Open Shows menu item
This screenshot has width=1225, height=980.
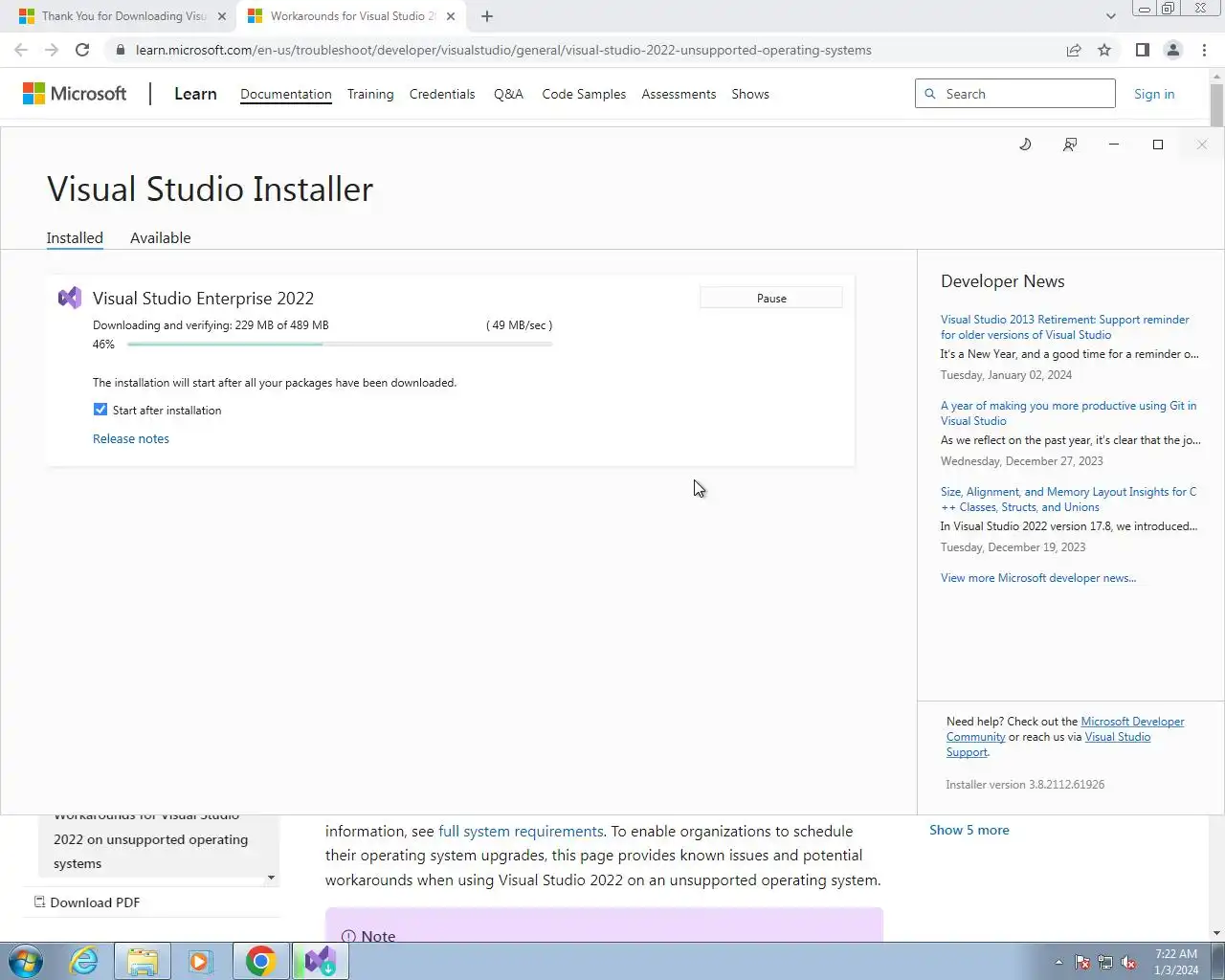(x=750, y=94)
